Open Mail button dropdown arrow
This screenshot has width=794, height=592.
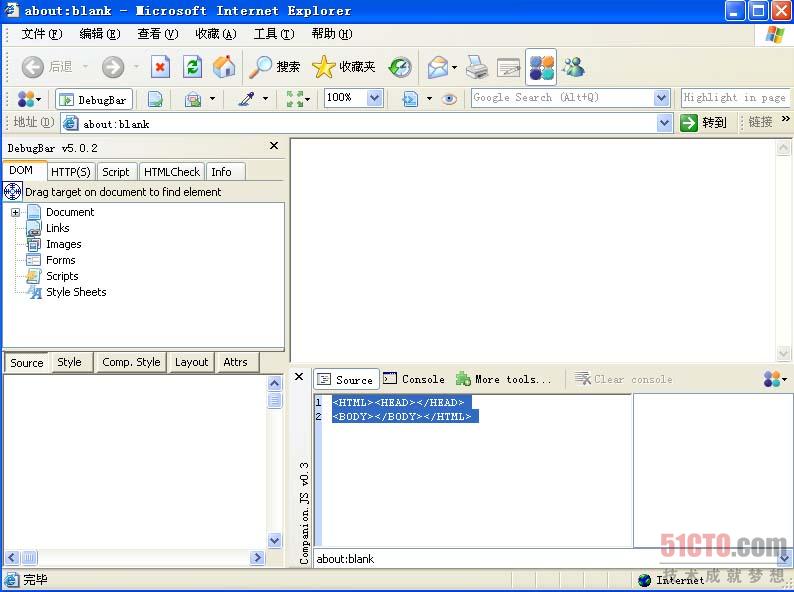[x=454, y=67]
